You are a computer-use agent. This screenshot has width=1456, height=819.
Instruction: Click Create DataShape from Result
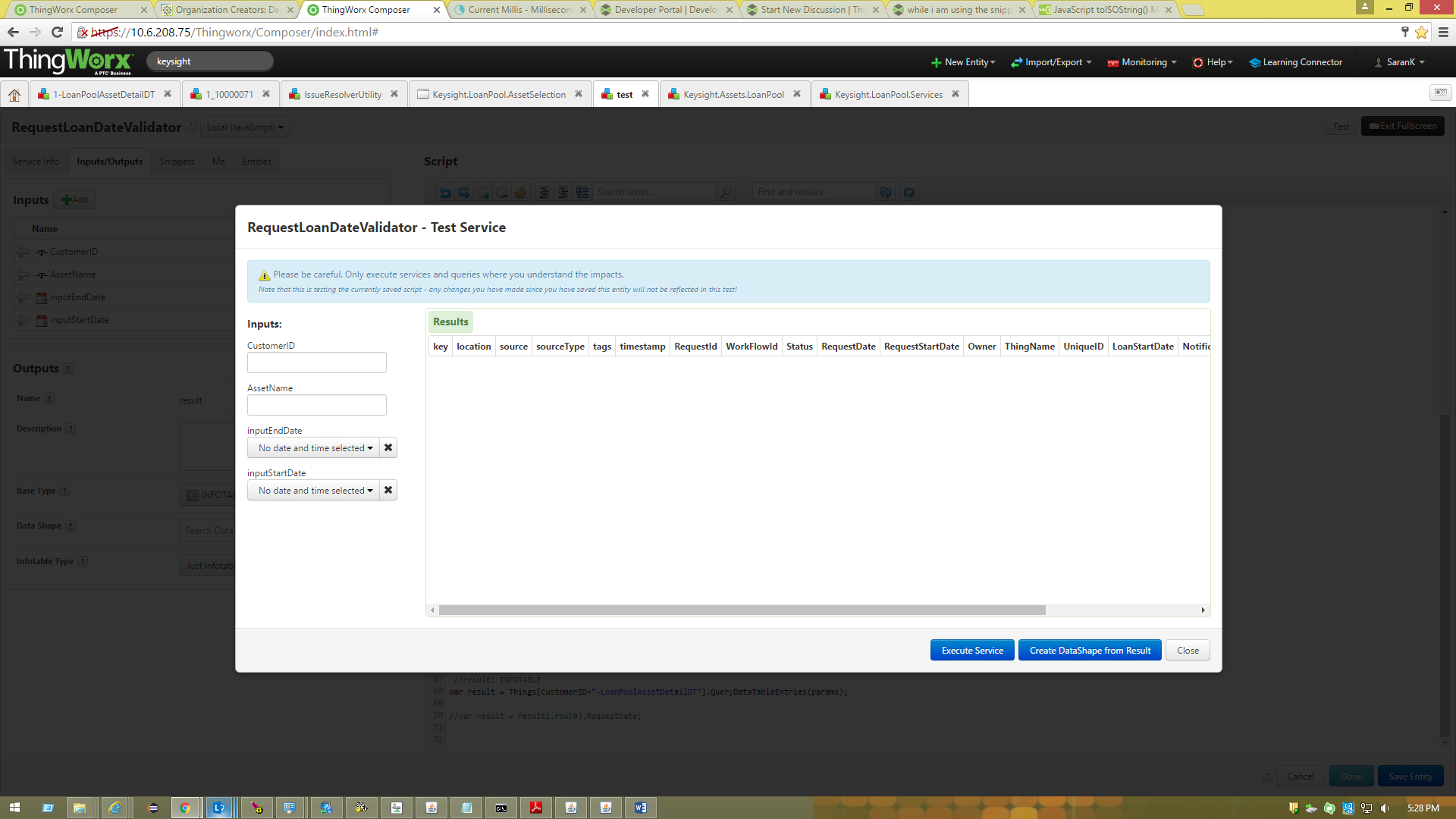pos(1090,651)
